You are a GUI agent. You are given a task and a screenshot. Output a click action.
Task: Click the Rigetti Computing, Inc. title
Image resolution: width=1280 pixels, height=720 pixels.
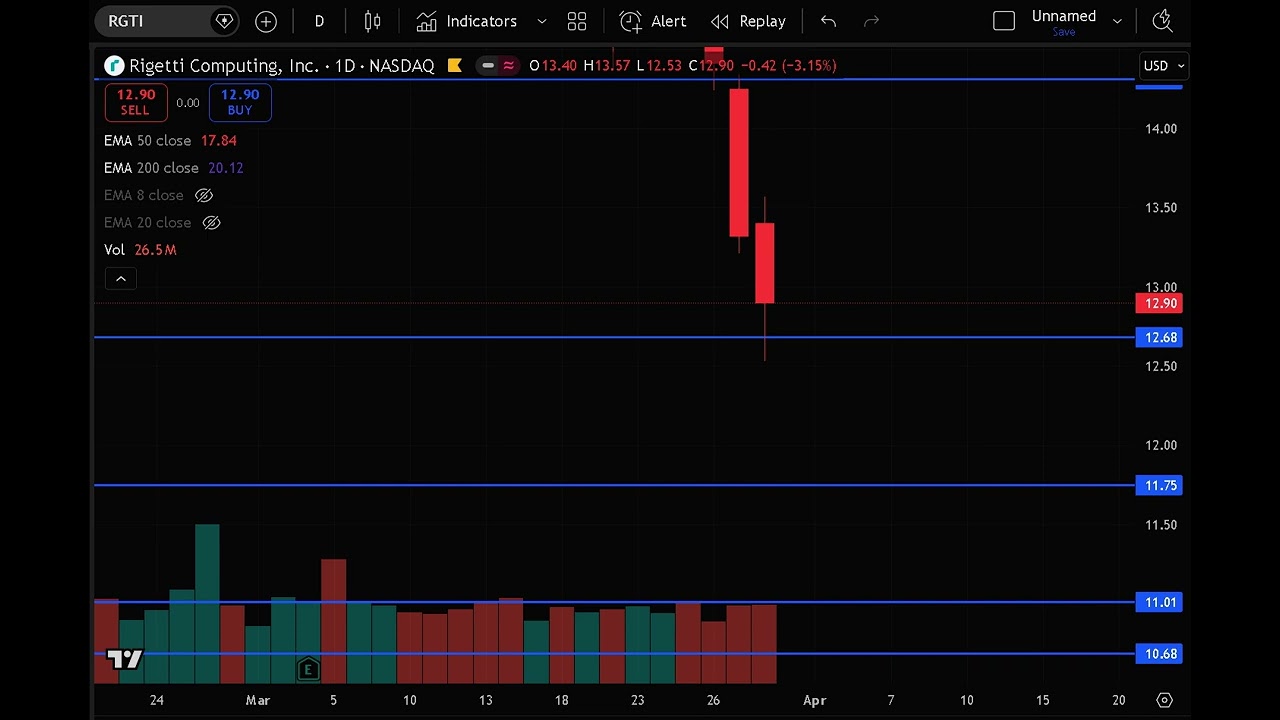[x=223, y=66]
